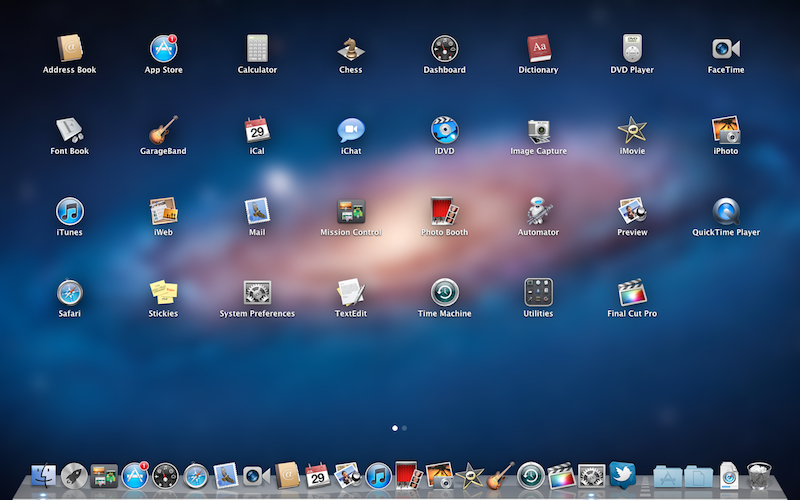The image size is (800, 500).
Task: Open iCal from the Dock
Action: coord(317,476)
